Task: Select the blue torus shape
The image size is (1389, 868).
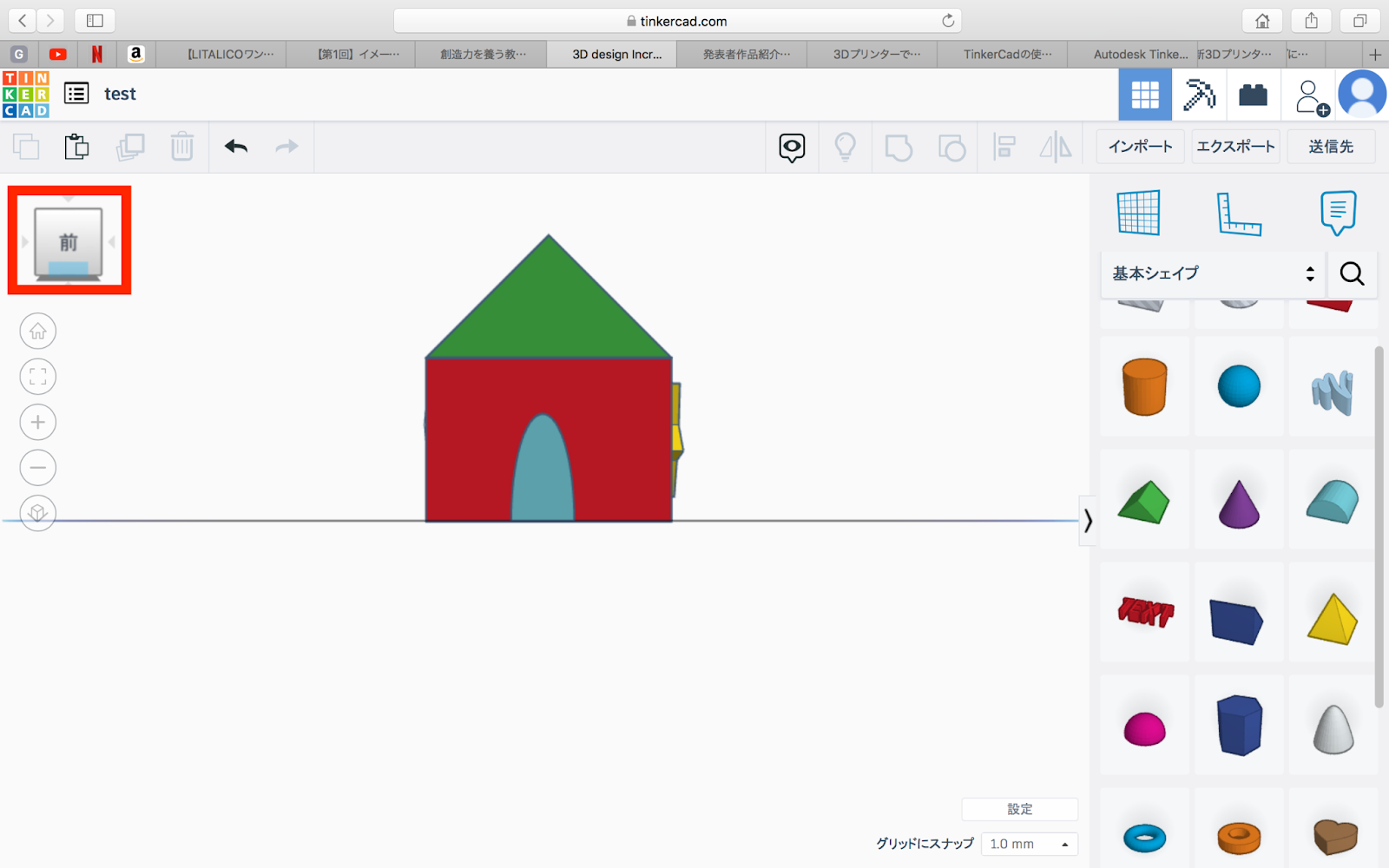Action: pyautogui.click(x=1144, y=838)
